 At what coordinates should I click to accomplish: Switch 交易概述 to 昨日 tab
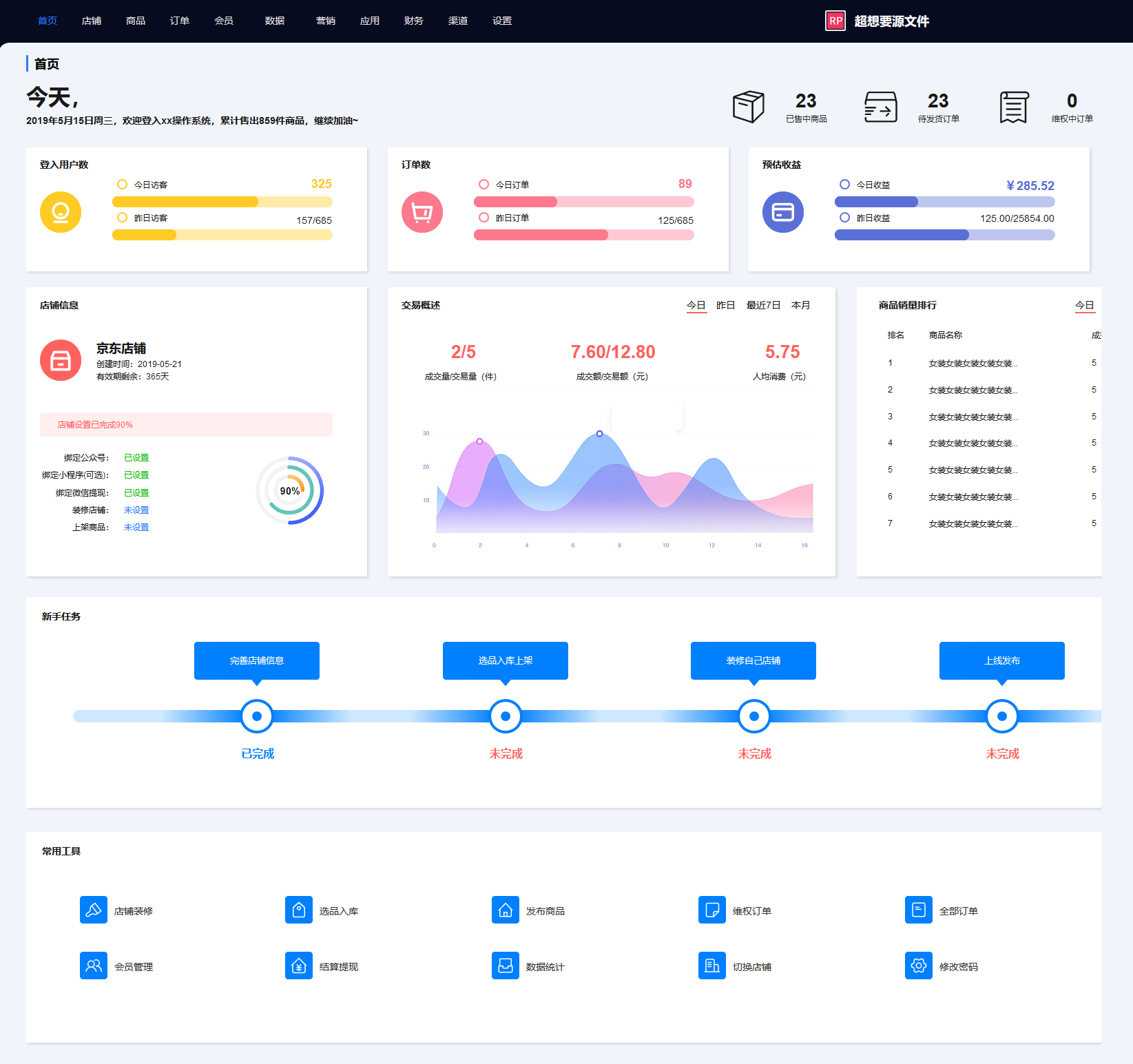tap(726, 305)
